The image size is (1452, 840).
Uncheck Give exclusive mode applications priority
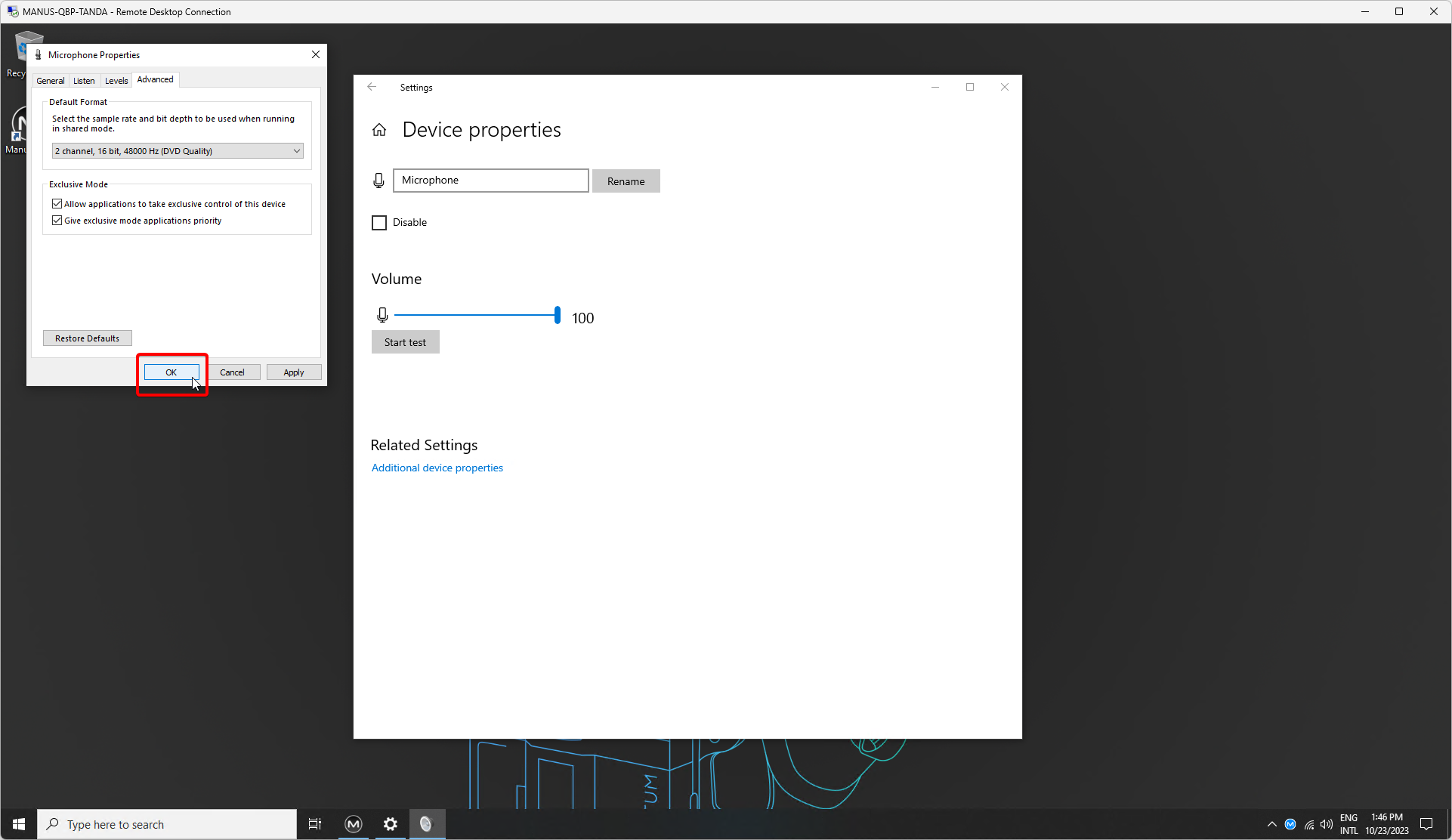[57, 221]
